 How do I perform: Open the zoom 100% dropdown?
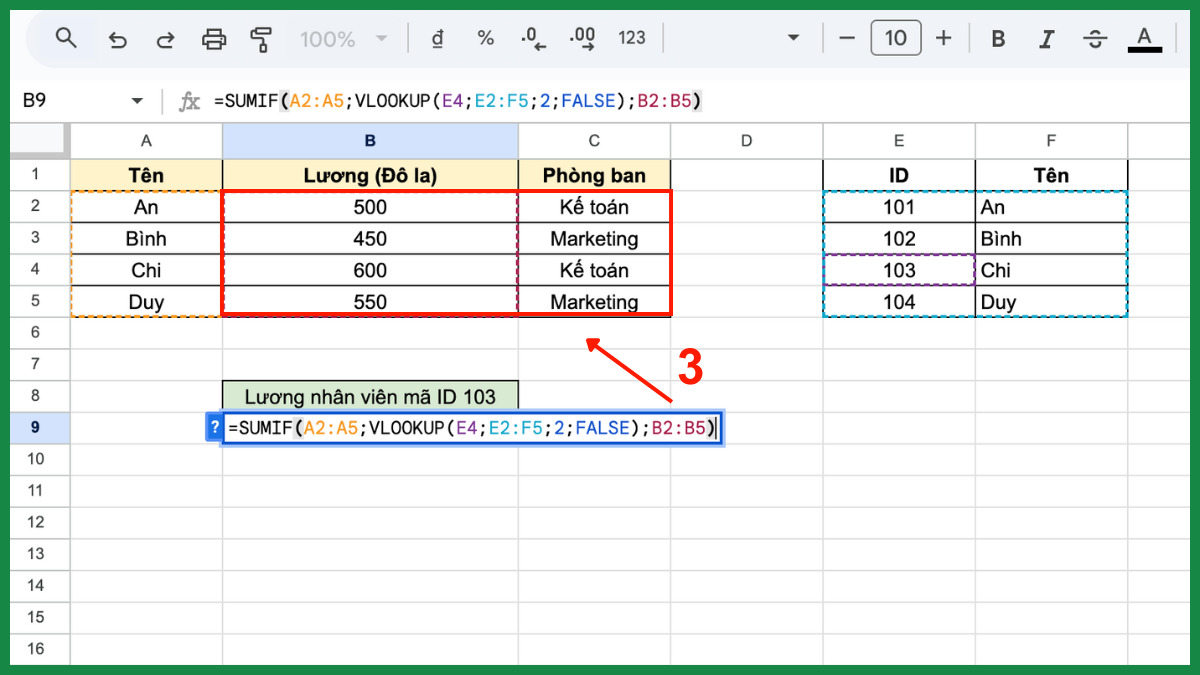(x=343, y=39)
